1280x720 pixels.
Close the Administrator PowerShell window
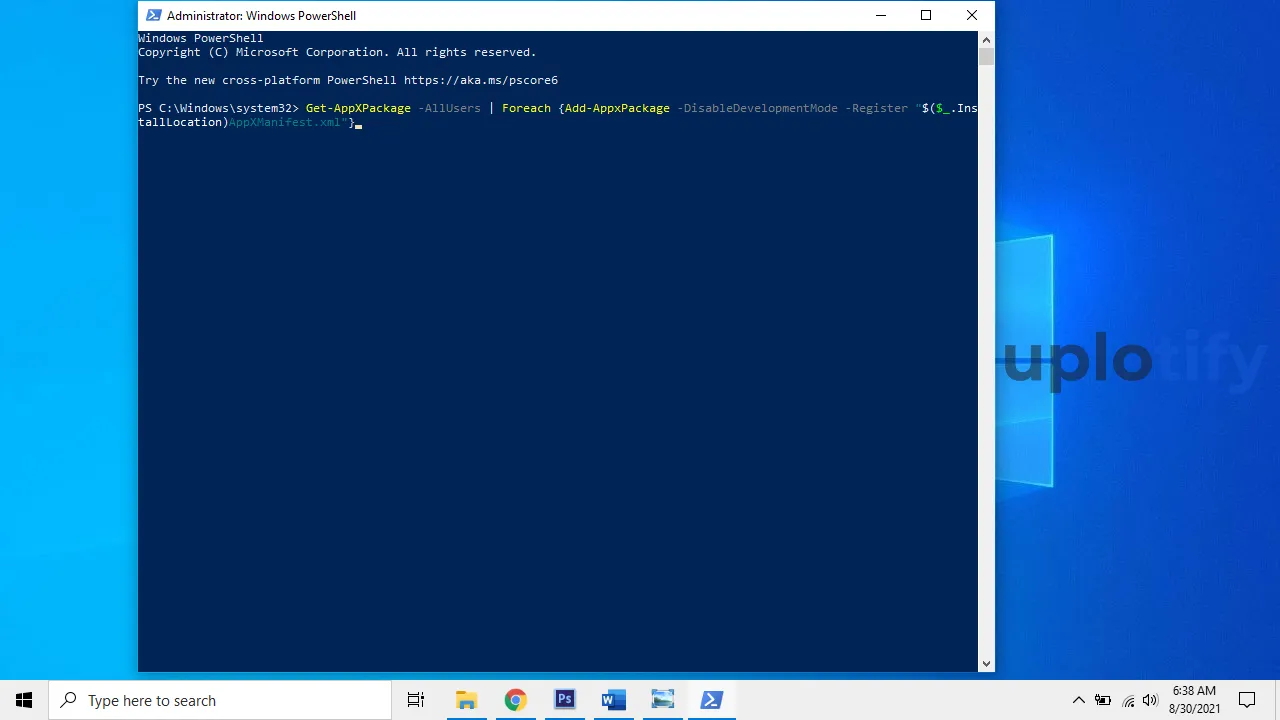click(972, 15)
